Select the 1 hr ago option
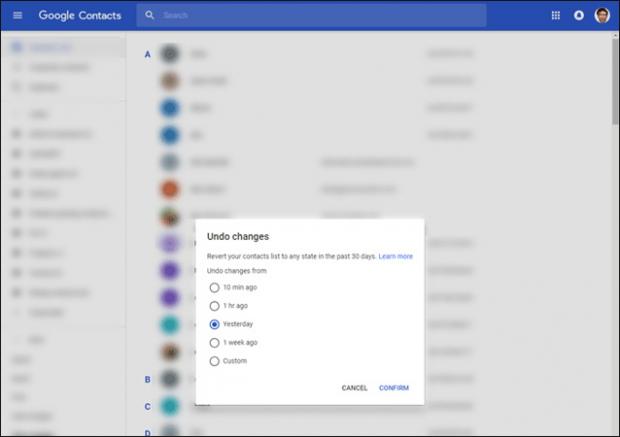The width and height of the screenshot is (620, 437). 214,306
